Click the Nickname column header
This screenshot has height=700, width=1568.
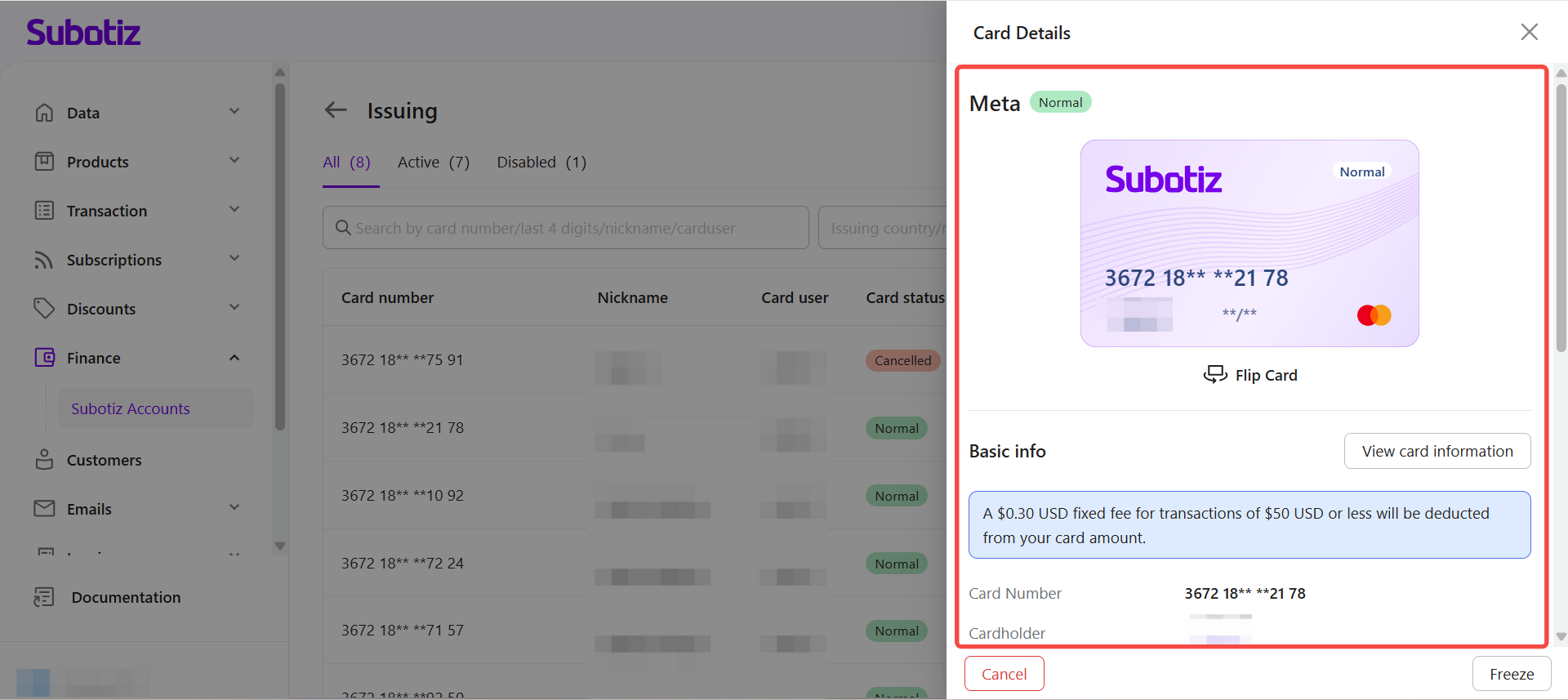coord(632,298)
